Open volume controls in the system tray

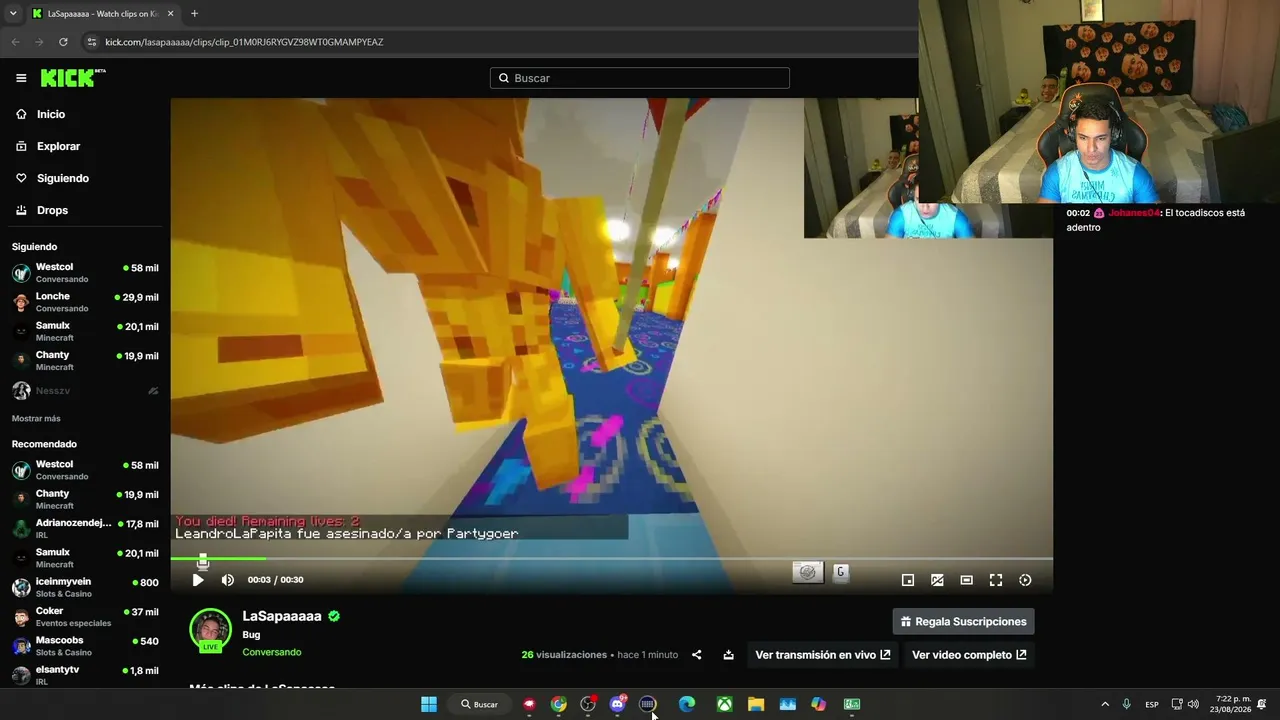tap(1193, 704)
